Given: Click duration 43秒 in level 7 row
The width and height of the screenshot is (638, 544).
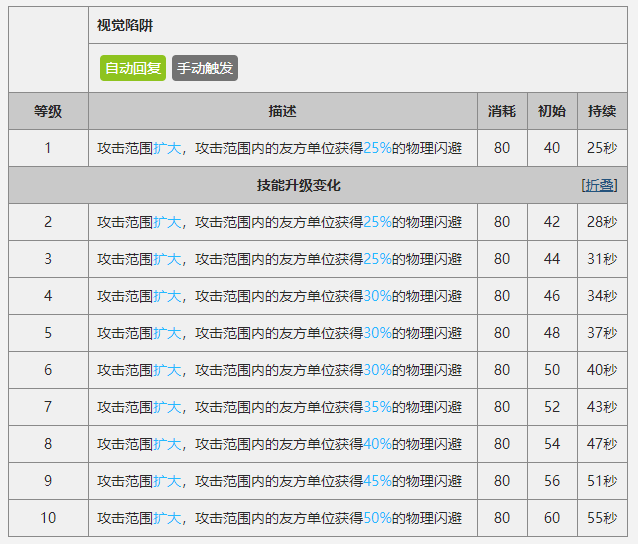Looking at the screenshot, I should 602,407.
